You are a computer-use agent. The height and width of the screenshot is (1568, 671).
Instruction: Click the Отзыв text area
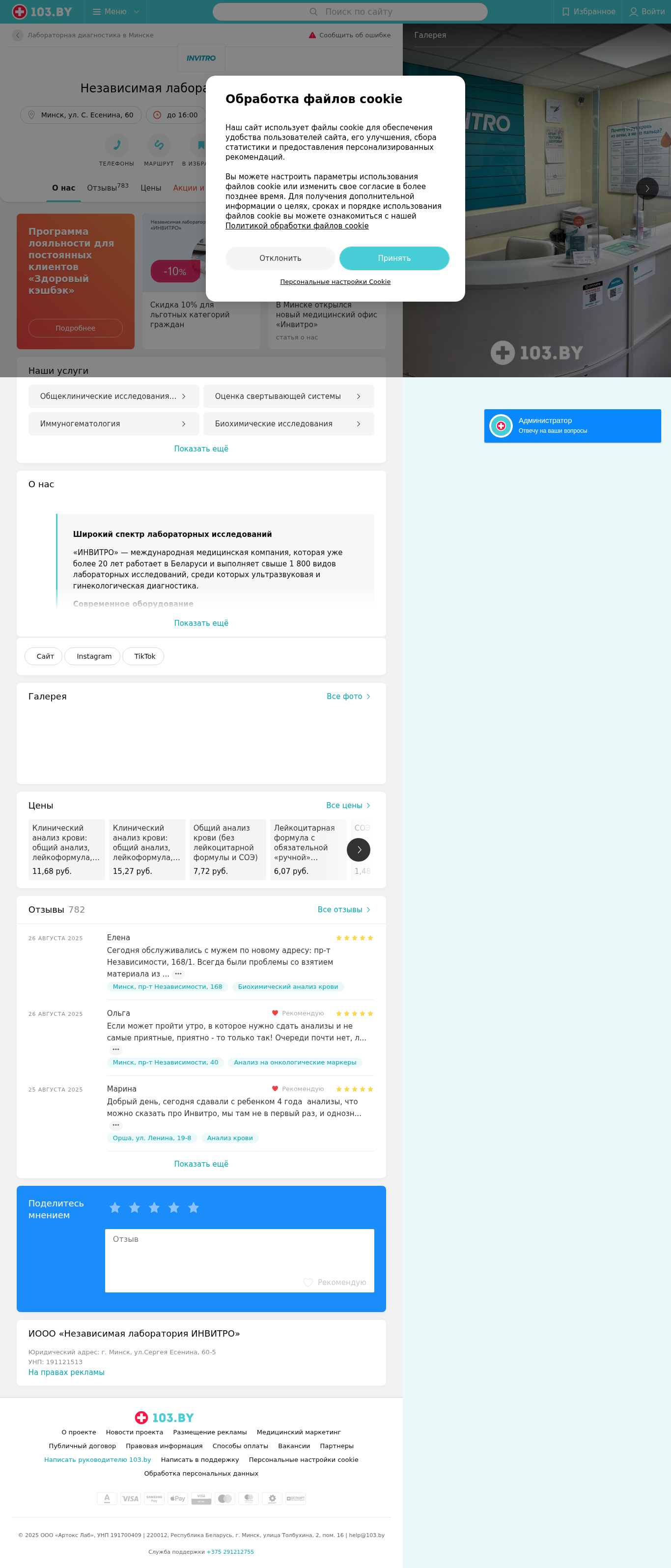239,1260
